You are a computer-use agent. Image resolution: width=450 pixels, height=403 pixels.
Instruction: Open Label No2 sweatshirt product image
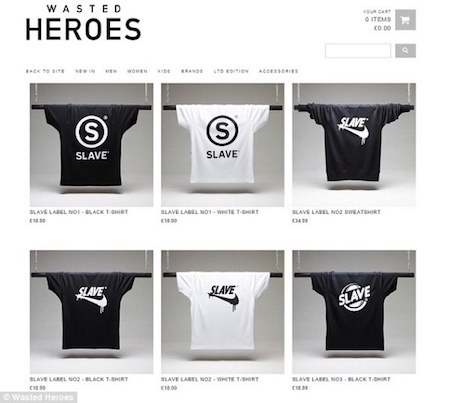354,145
